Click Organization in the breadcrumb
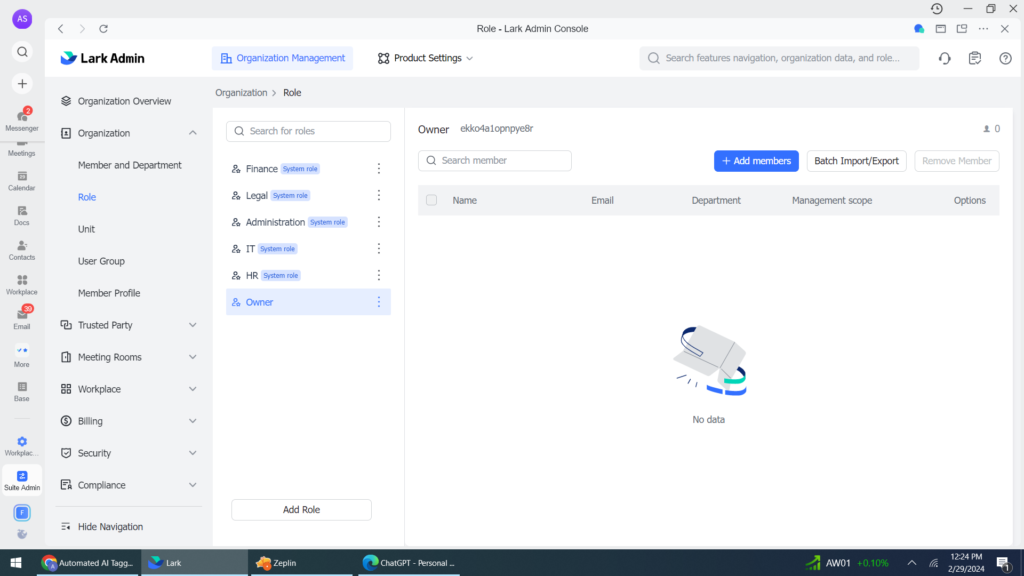The width and height of the screenshot is (1024, 576). tap(241, 93)
